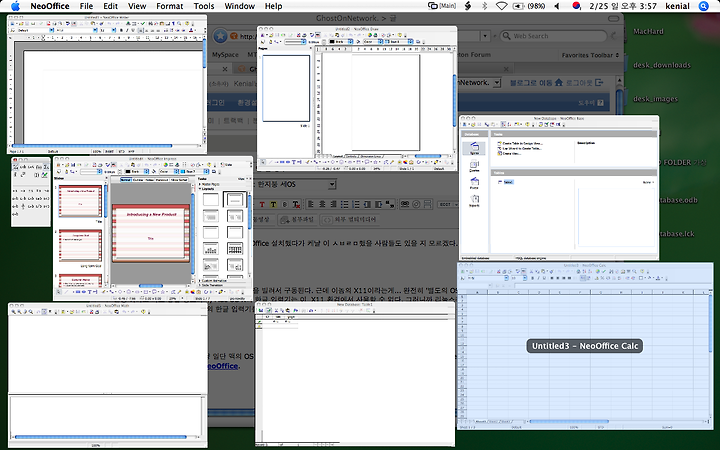
Task: Click NeoOffice hyperlink in blog text
Action: coord(223,366)
